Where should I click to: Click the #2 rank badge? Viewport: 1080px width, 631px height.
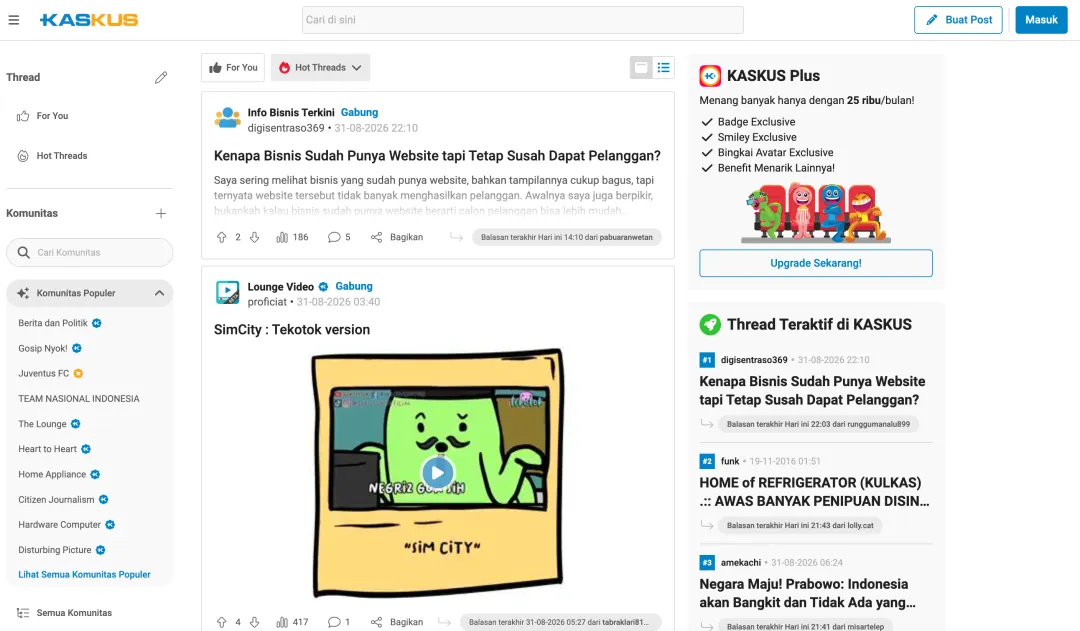point(707,461)
